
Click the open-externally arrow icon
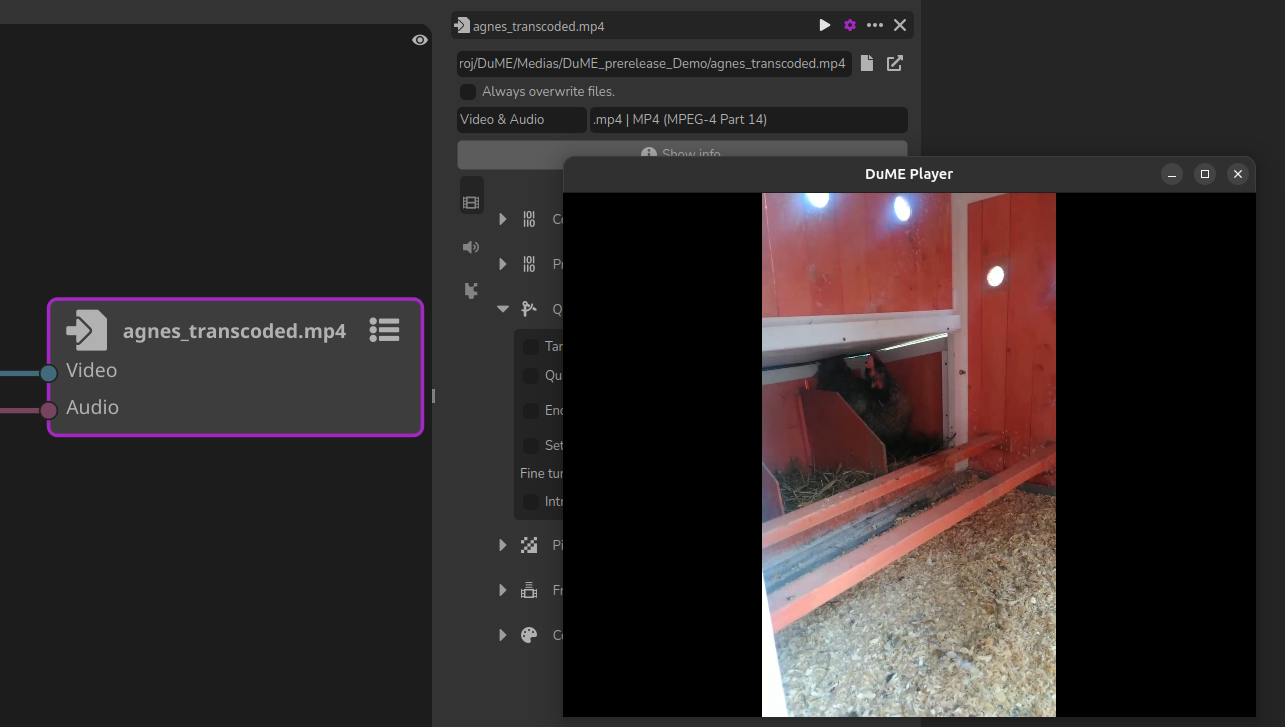(895, 64)
